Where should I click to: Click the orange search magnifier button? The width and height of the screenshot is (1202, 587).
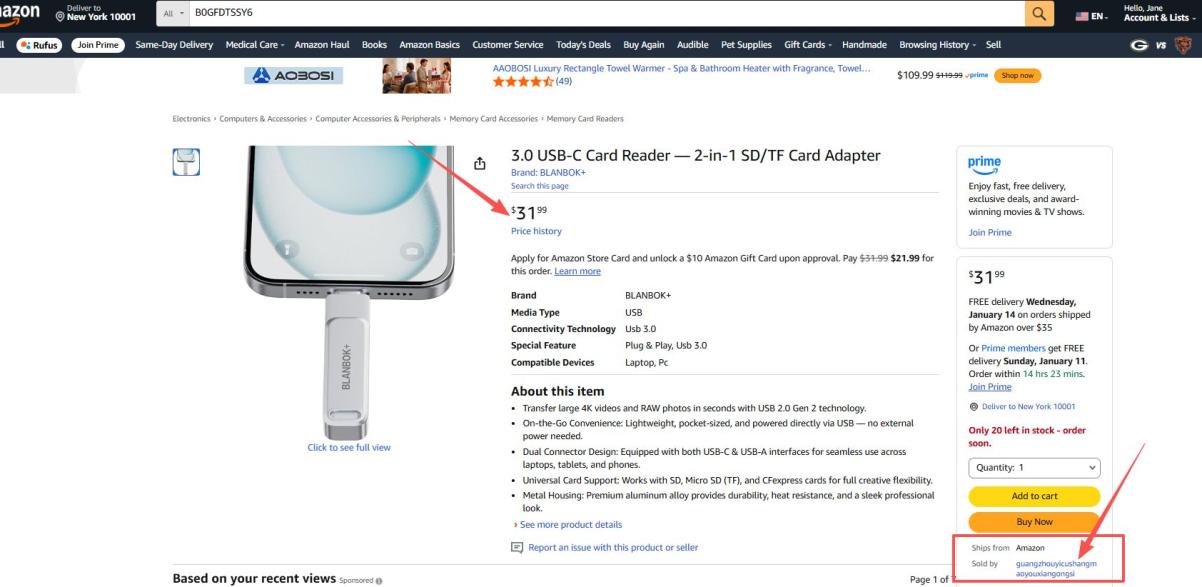[1039, 13]
